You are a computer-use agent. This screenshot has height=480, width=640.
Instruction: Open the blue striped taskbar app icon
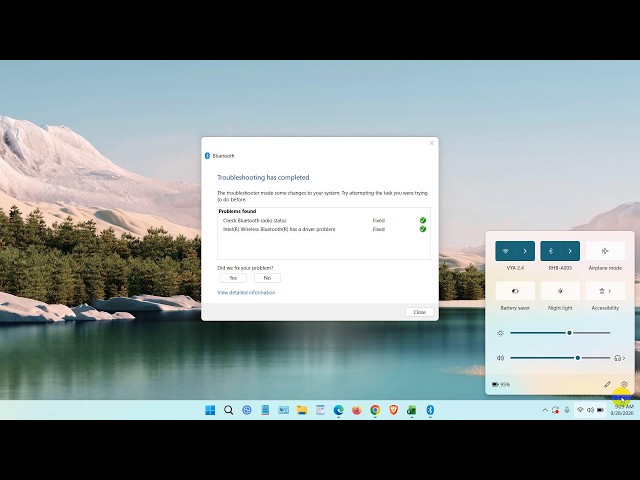tap(265, 410)
